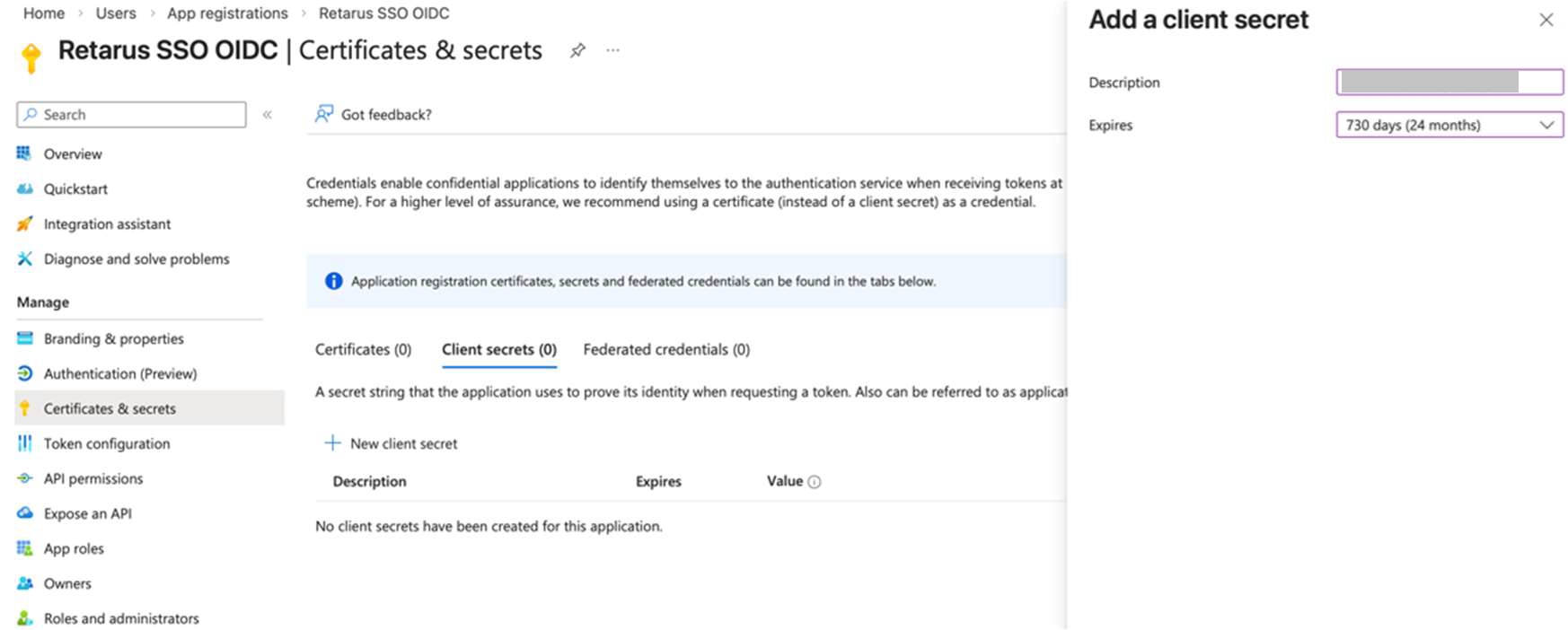Click the Got feedback icon
Viewport: 1568px width, 630px height.
(324, 114)
